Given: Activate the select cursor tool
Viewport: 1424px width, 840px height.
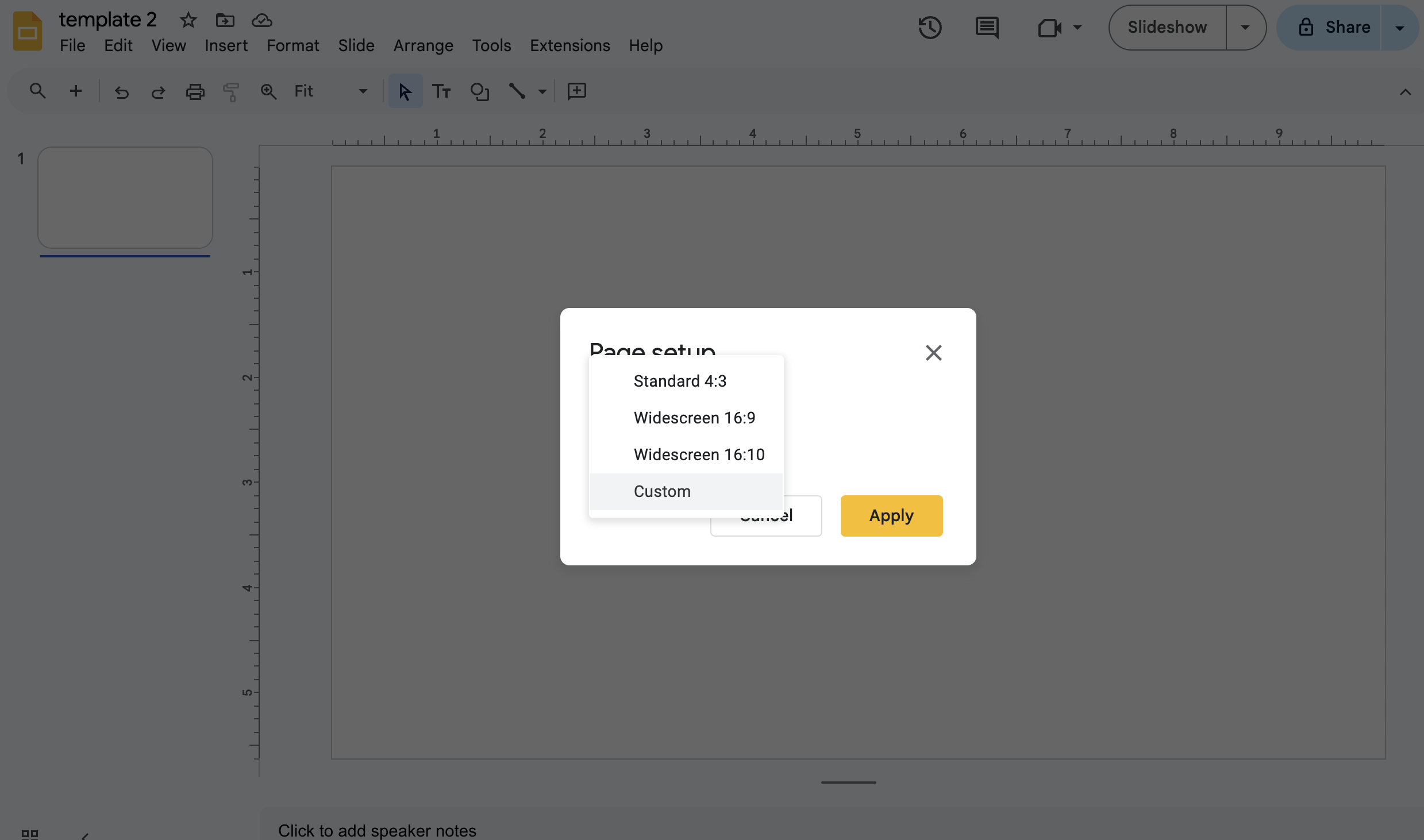Looking at the screenshot, I should pyautogui.click(x=405, y=91).
